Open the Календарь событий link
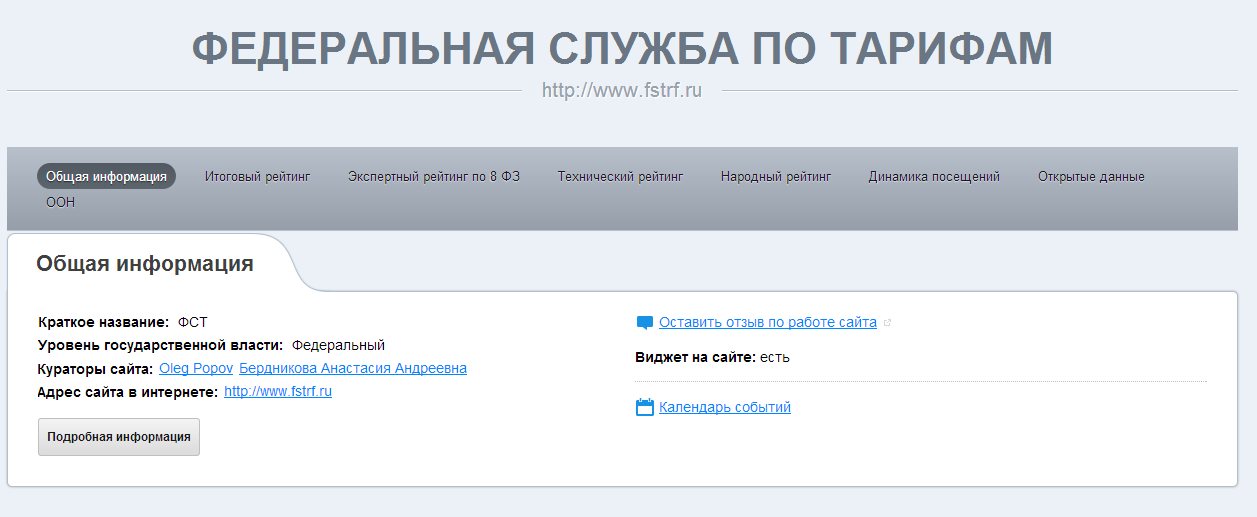Image resolution: width=1257 pixels, height=517 pixels. click(x=724, y=407)
